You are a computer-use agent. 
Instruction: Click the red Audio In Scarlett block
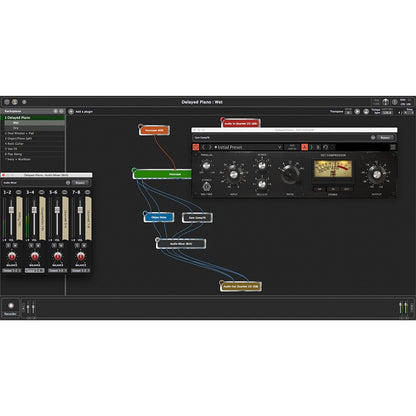[x=241, y=123]
